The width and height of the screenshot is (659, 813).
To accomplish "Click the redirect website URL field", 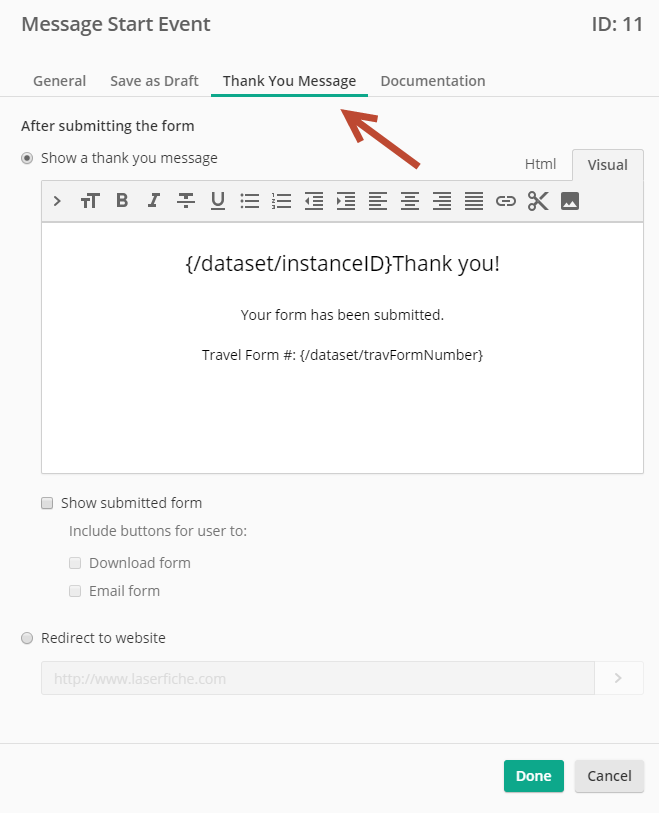I will point(318,678).
